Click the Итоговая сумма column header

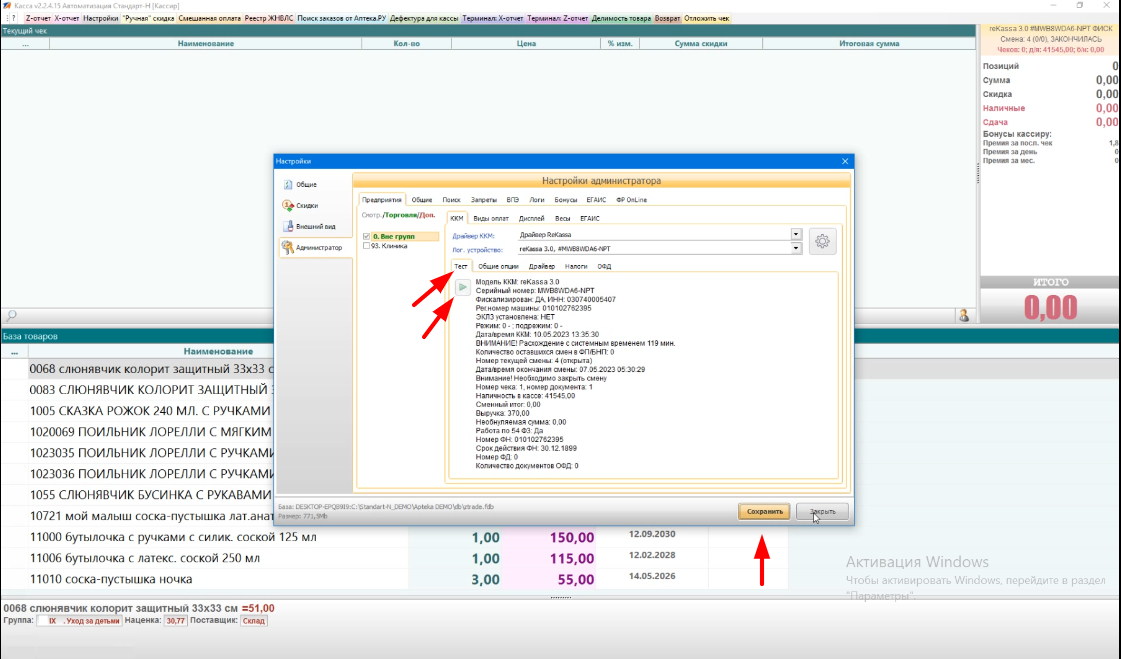(x=869, y=44)
